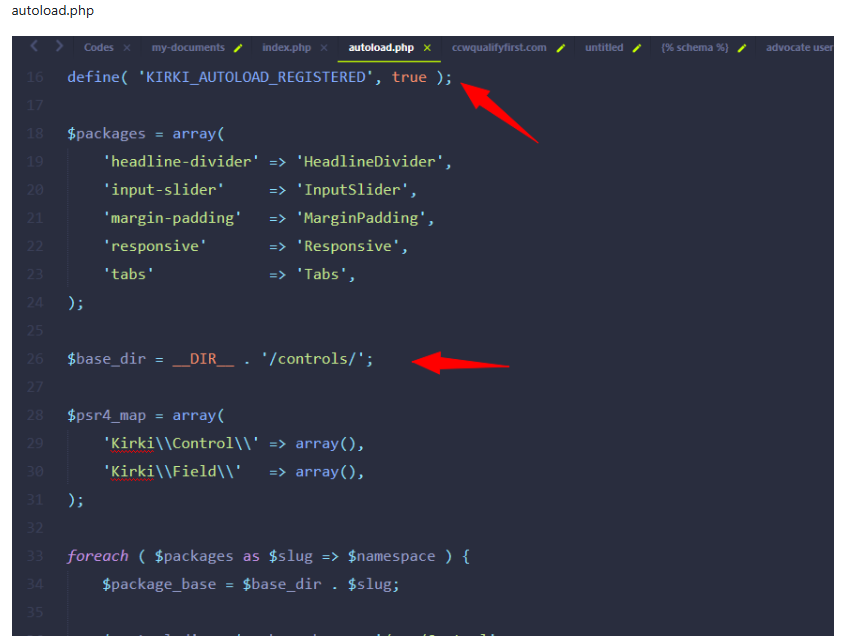Switch to the my-documents tab
Screen dimensions: 841x639
point(187,48)
